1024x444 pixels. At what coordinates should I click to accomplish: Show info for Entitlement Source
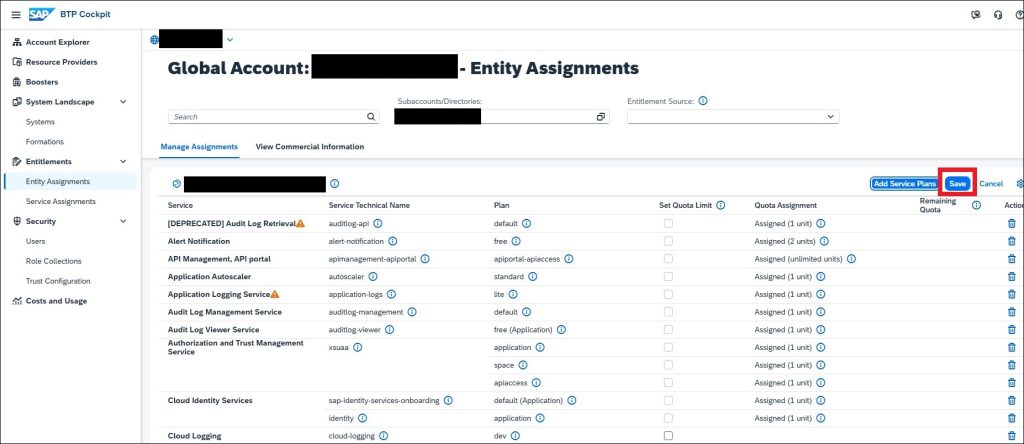coord(703,102)
